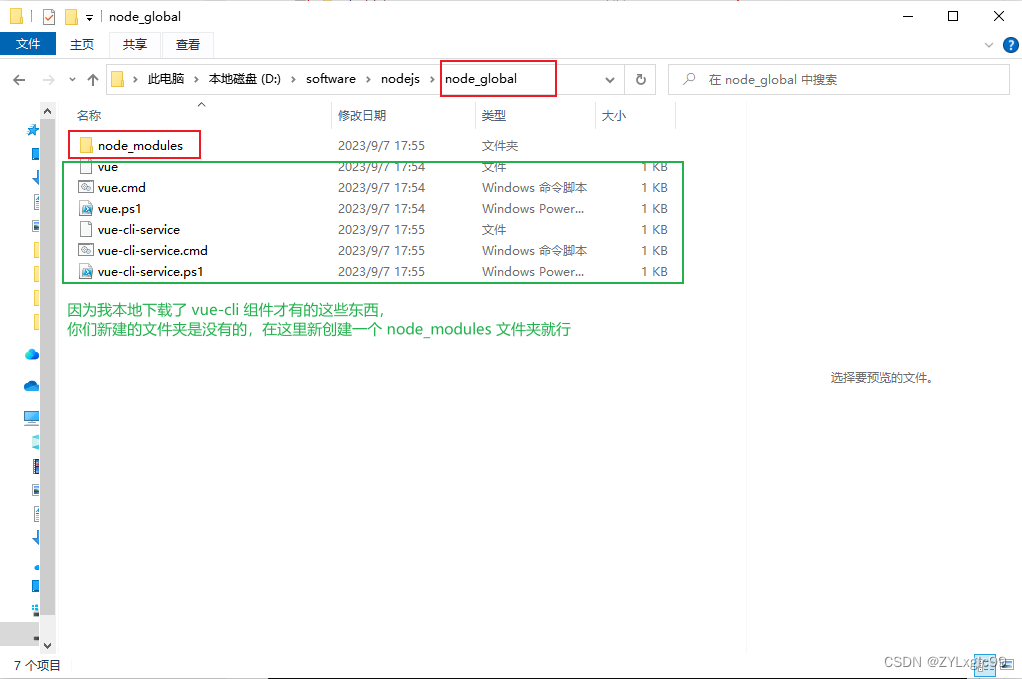1022x679 pixels.
Task: Click the magnifier icon in the search box
Action: 689,79
